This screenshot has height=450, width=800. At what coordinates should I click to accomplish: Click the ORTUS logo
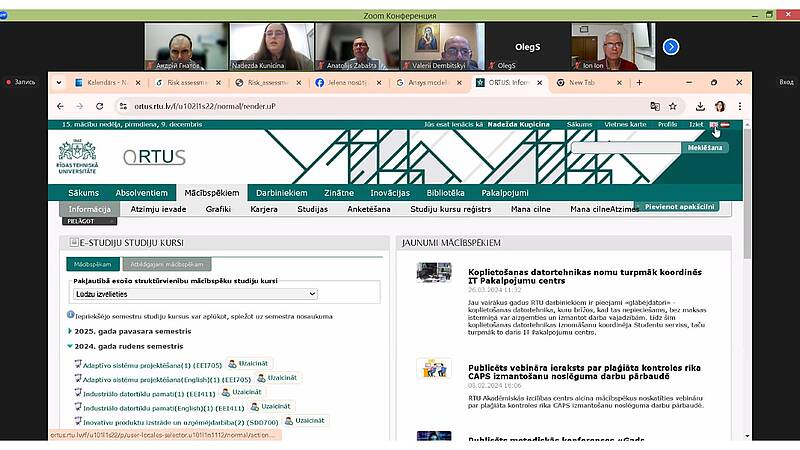pyautogui.click(x=154, y=157)
